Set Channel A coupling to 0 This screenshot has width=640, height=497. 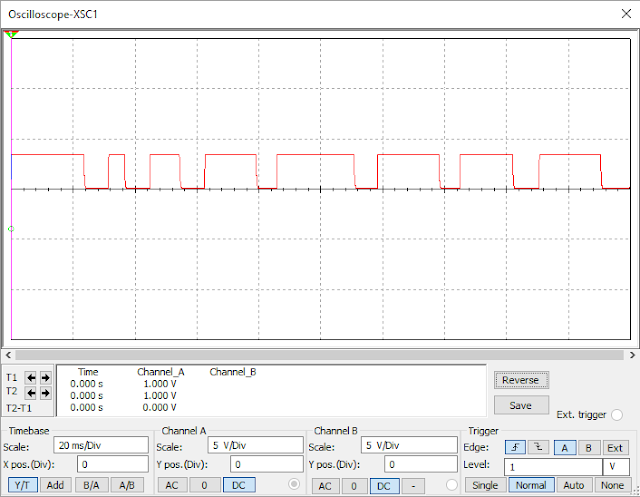click(x=204, y=485)
